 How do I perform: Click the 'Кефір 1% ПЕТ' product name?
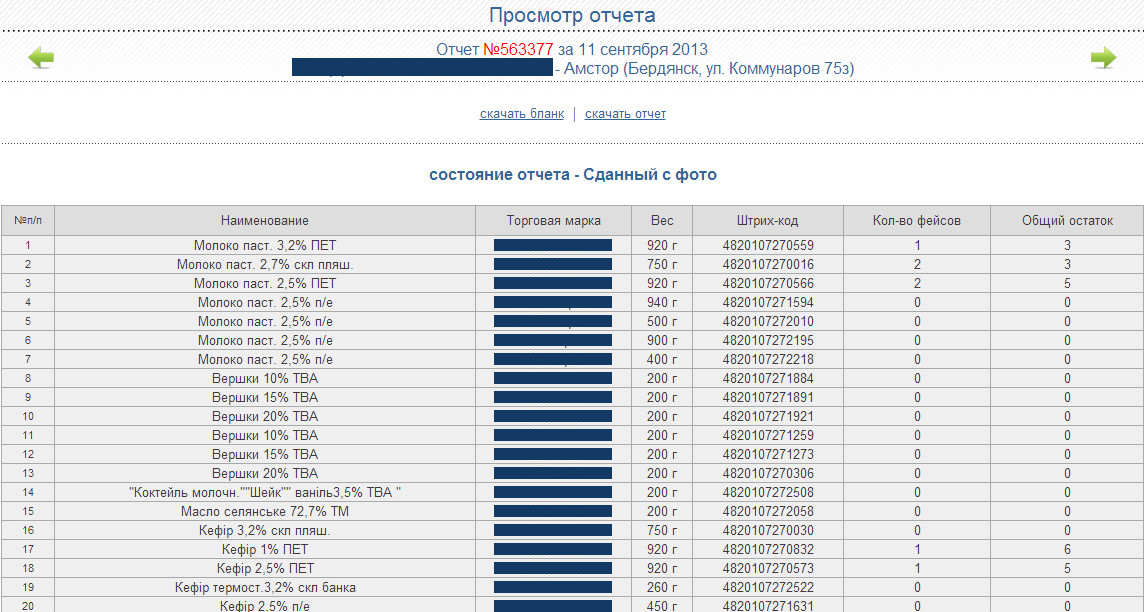[265, 550]
